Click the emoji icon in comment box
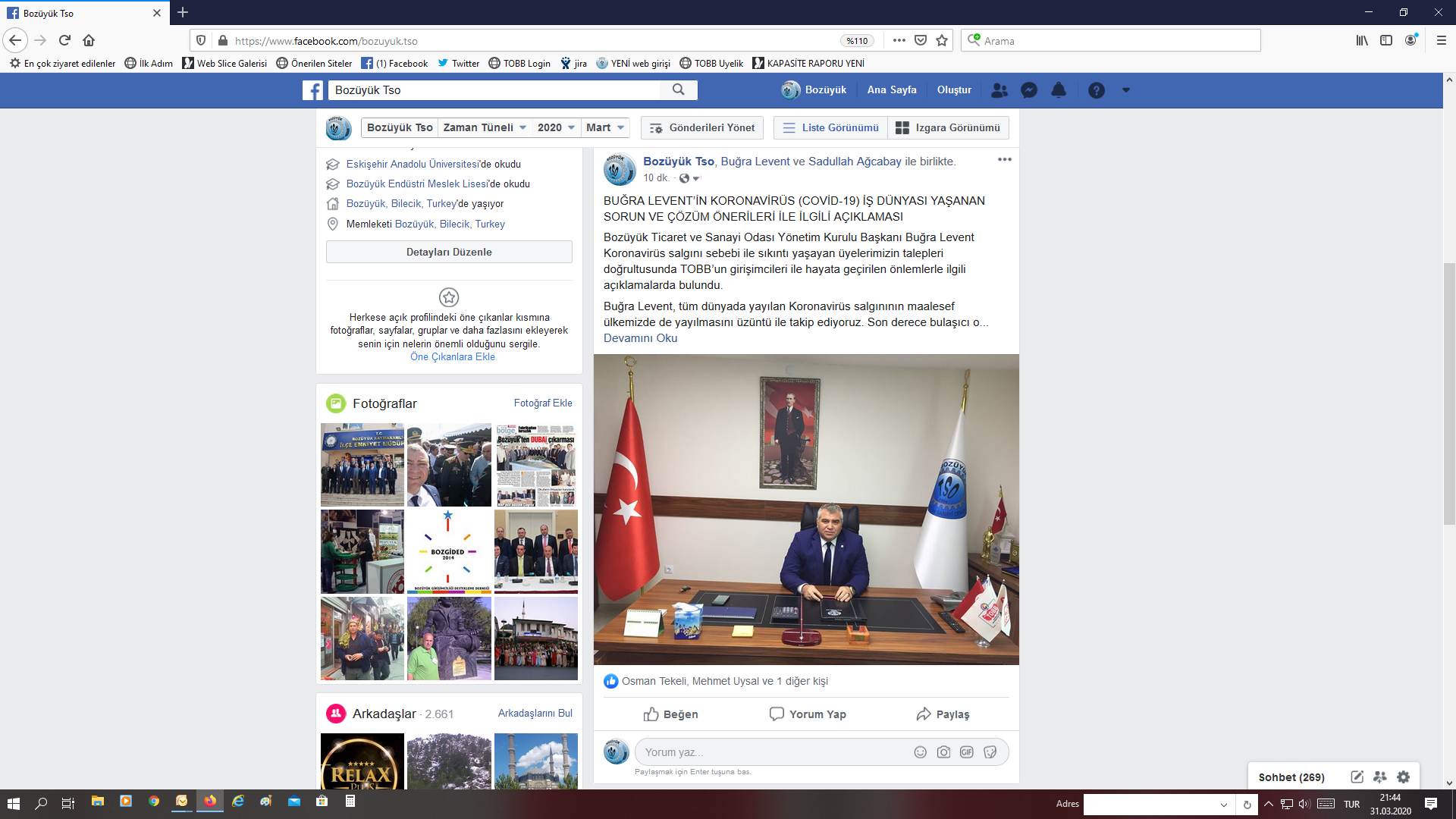The width and height of the screenshot is (1456, 819). 920,752
